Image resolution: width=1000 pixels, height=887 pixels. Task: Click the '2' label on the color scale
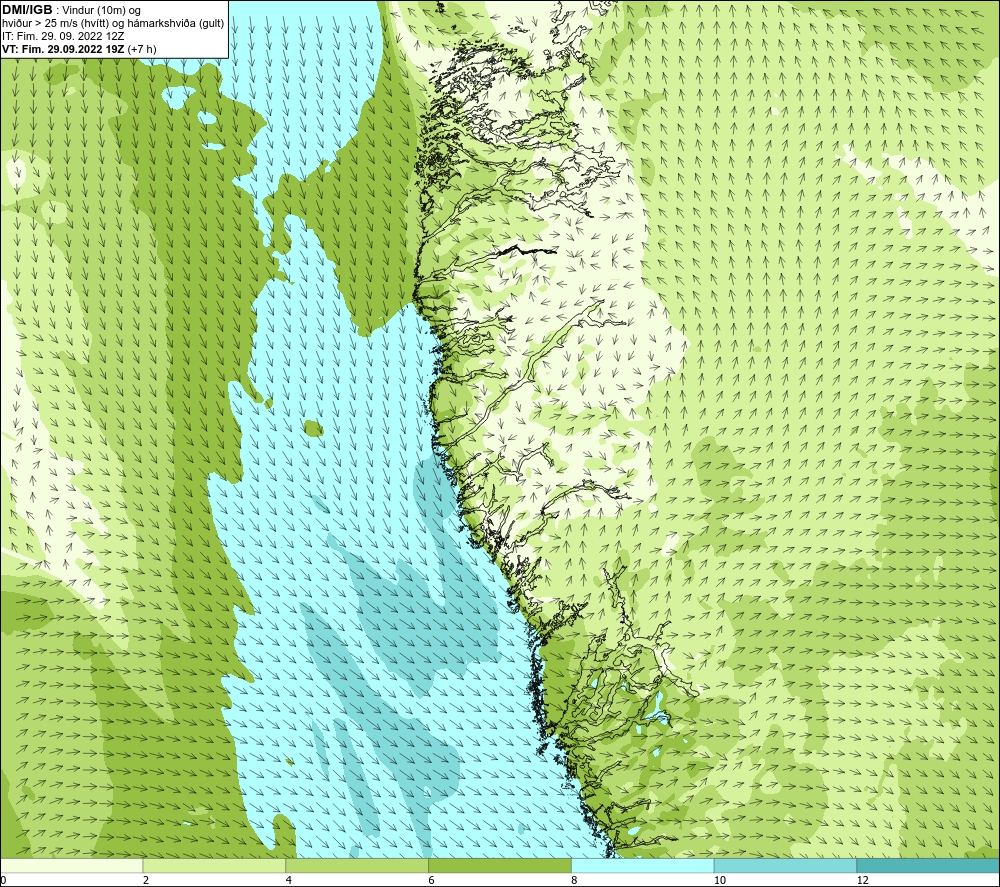tap(146, 881)
